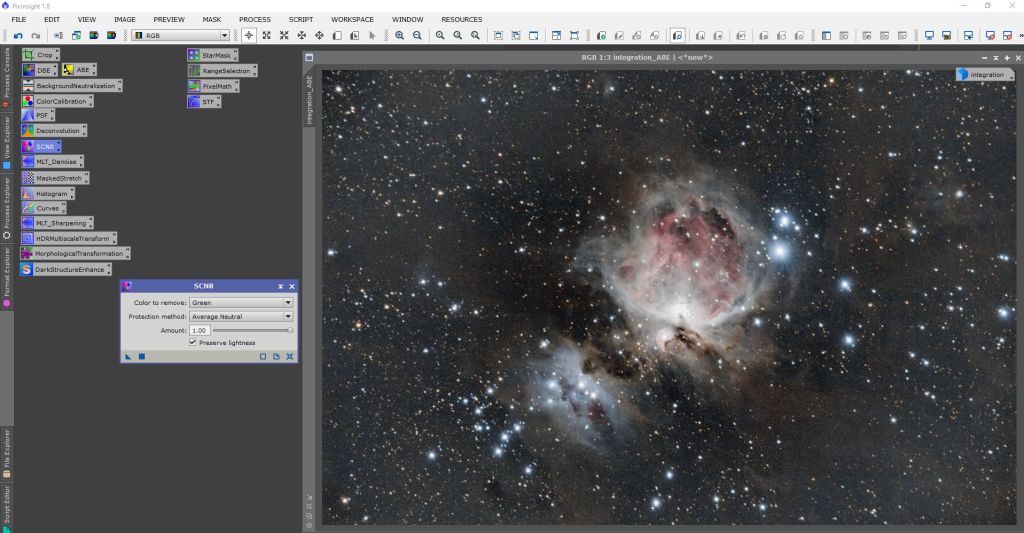Click the Undo arrow in toolbar

point(18,36)
